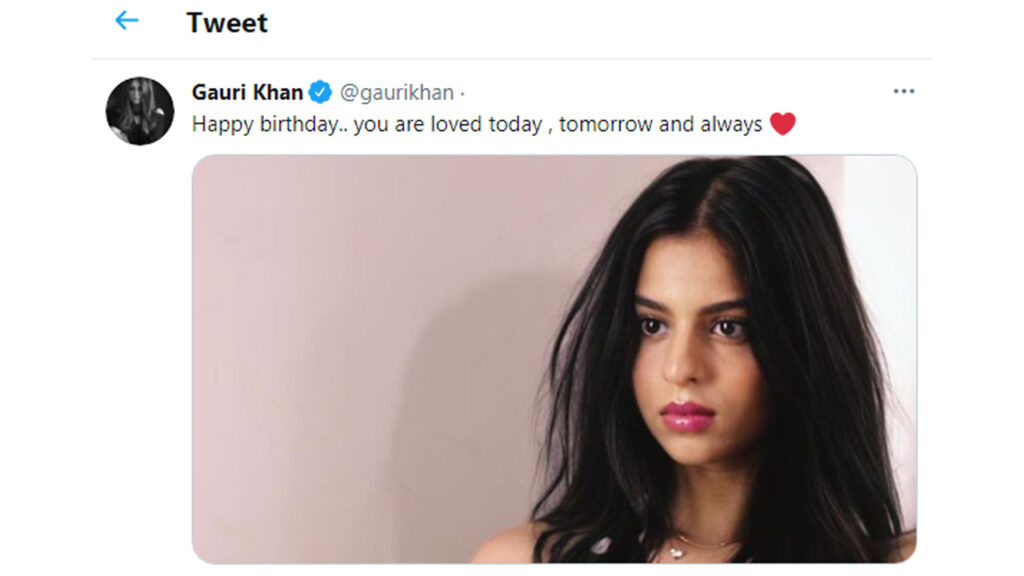The image size is (1024, 576).
Task: Click the @gaurikhan handle
Action: click(396, 93)
